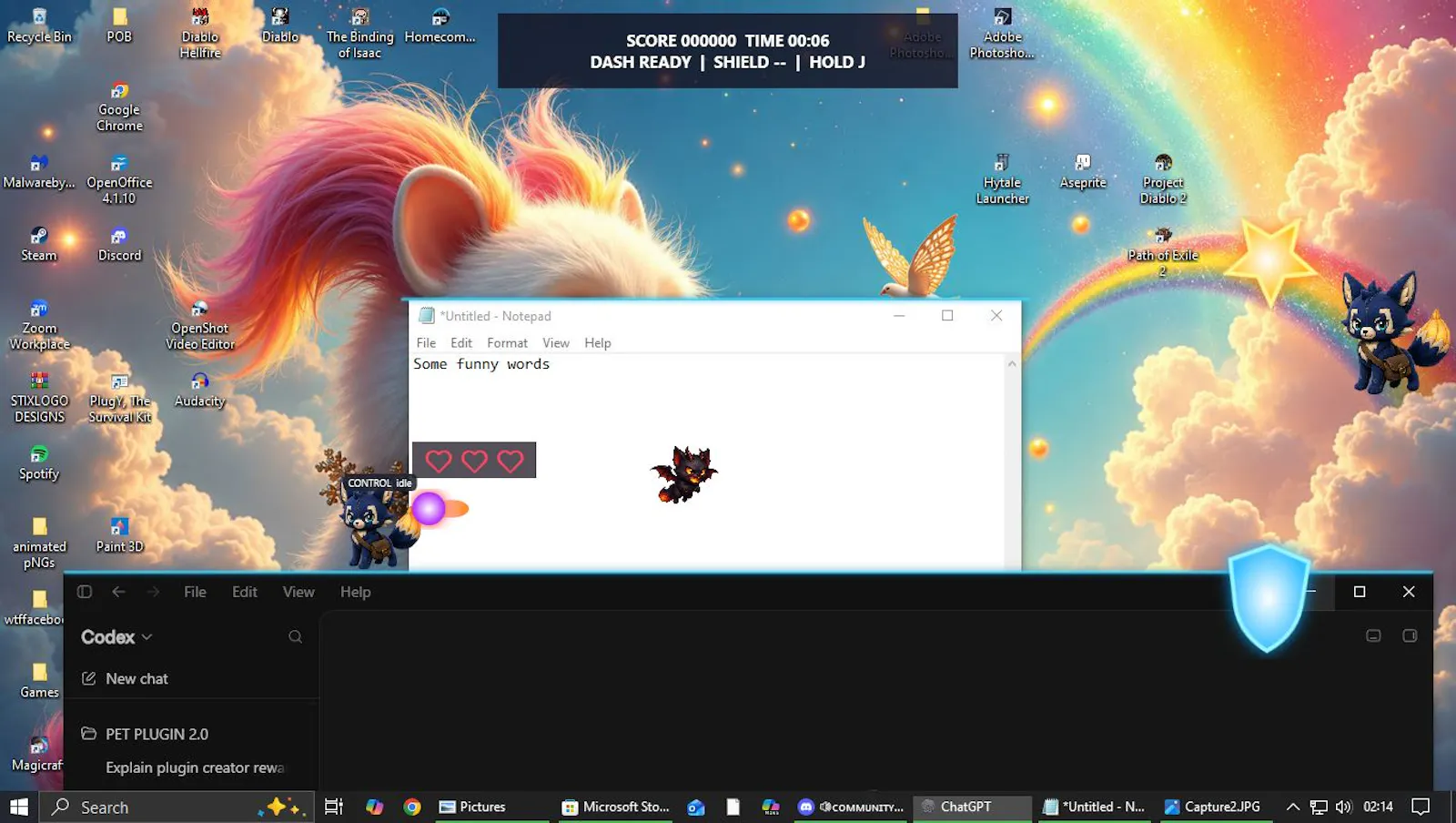Open Notepad Help menu
Screen dimensions: 1456x823
(598, 343)
